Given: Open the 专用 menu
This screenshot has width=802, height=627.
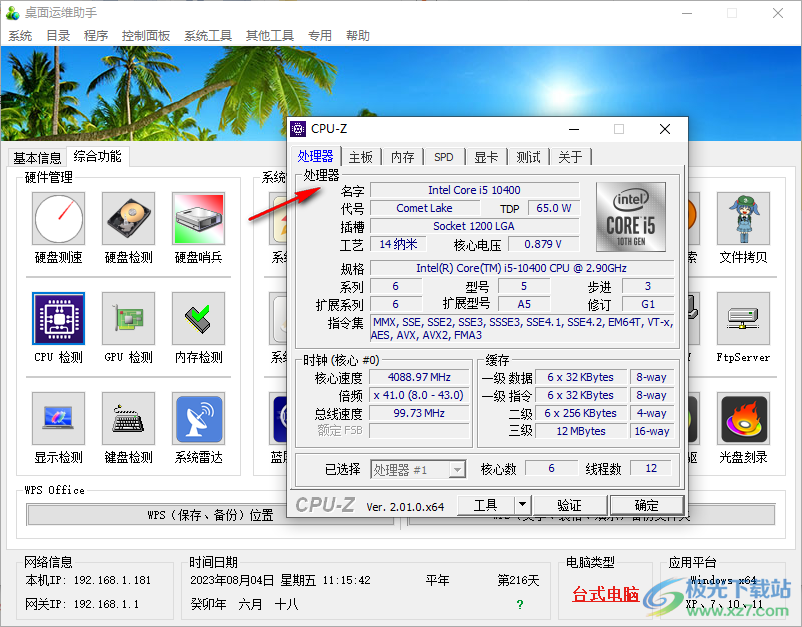Looking at the screenshot, I should pyautogui.click(x=320, y=36).
